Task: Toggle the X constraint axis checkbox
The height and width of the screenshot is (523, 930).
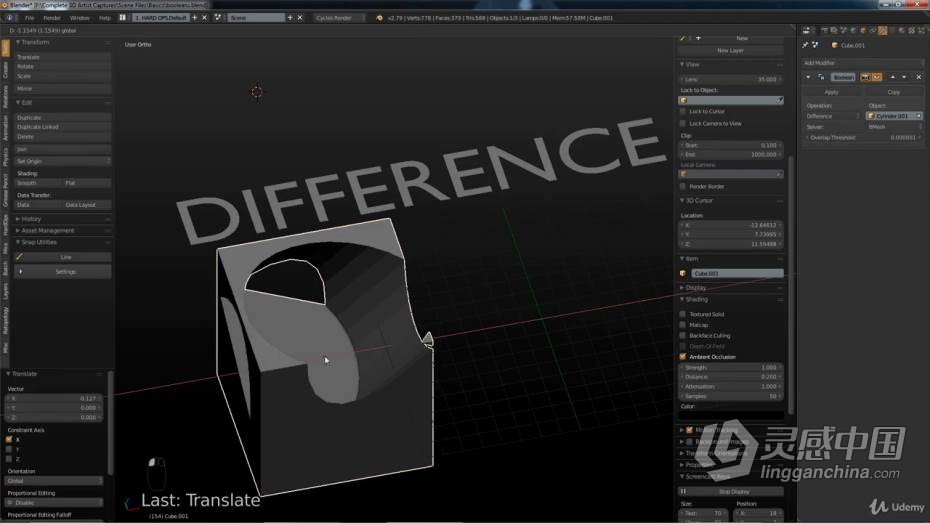Action: pos(9,440)
